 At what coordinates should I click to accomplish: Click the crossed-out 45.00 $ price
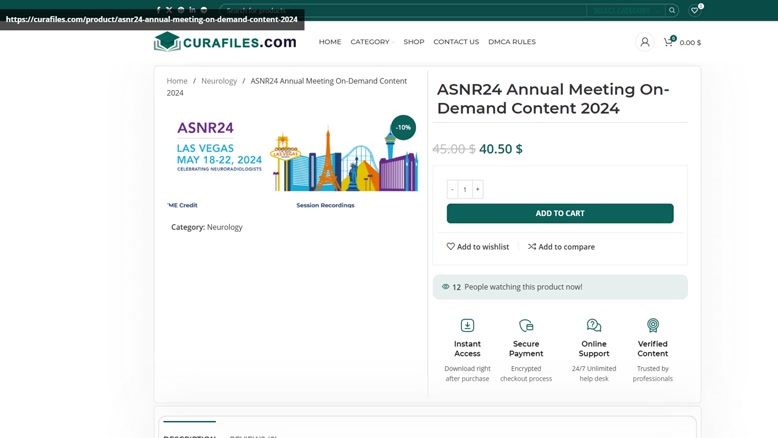point(454,149)
